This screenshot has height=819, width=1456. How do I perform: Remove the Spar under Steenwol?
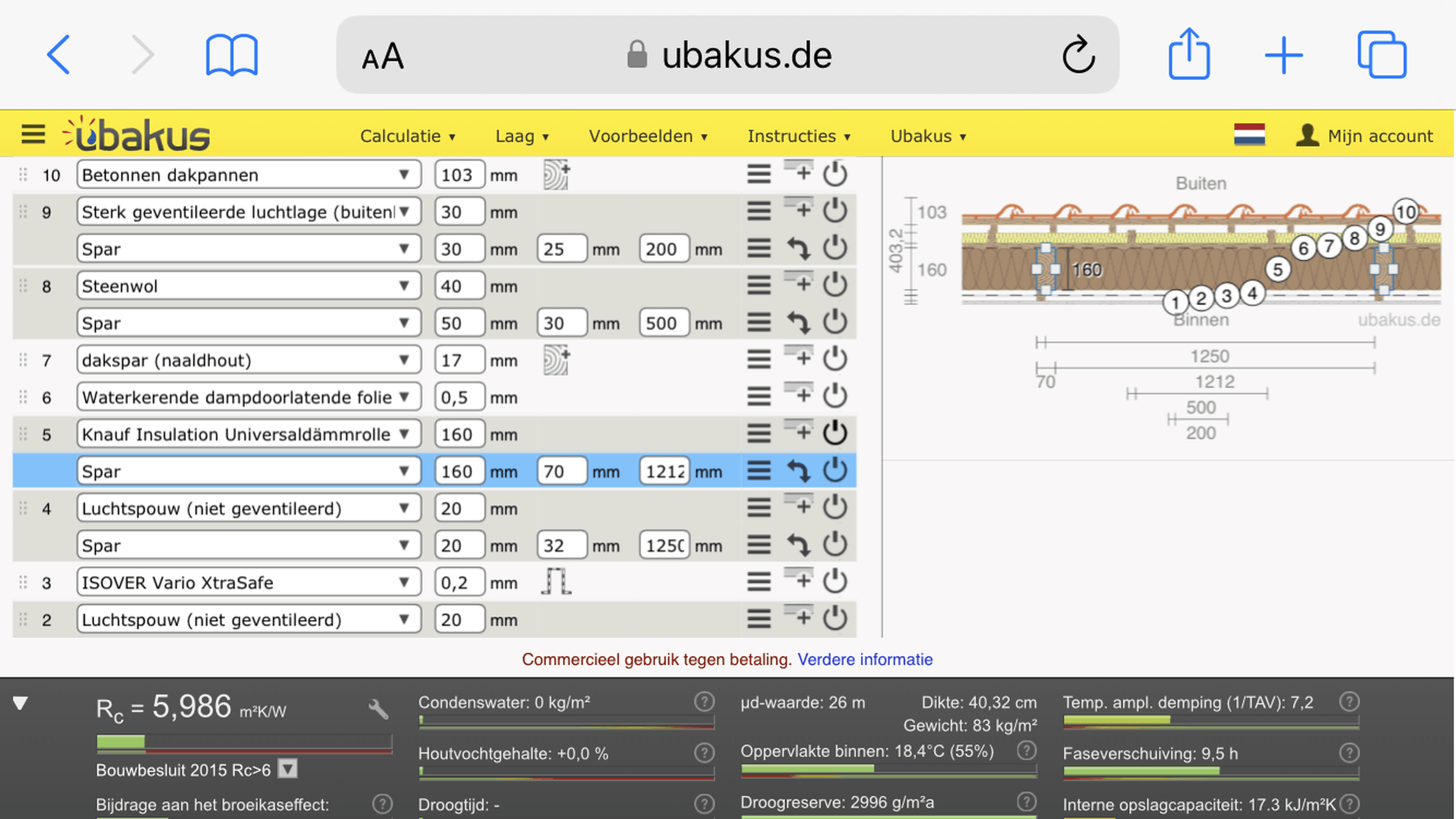[799, 322]
